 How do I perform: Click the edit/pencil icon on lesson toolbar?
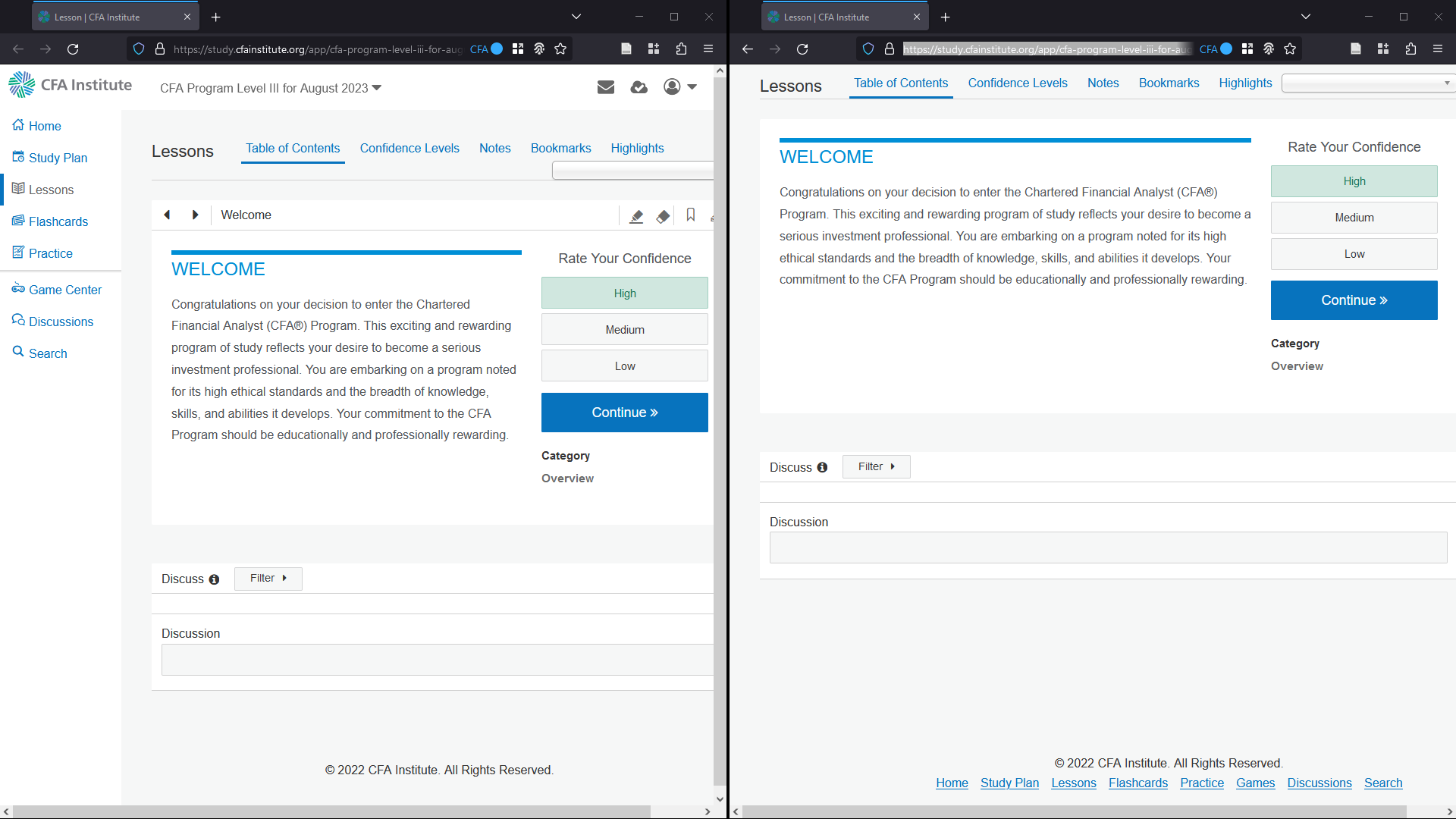tap(637, 215)
